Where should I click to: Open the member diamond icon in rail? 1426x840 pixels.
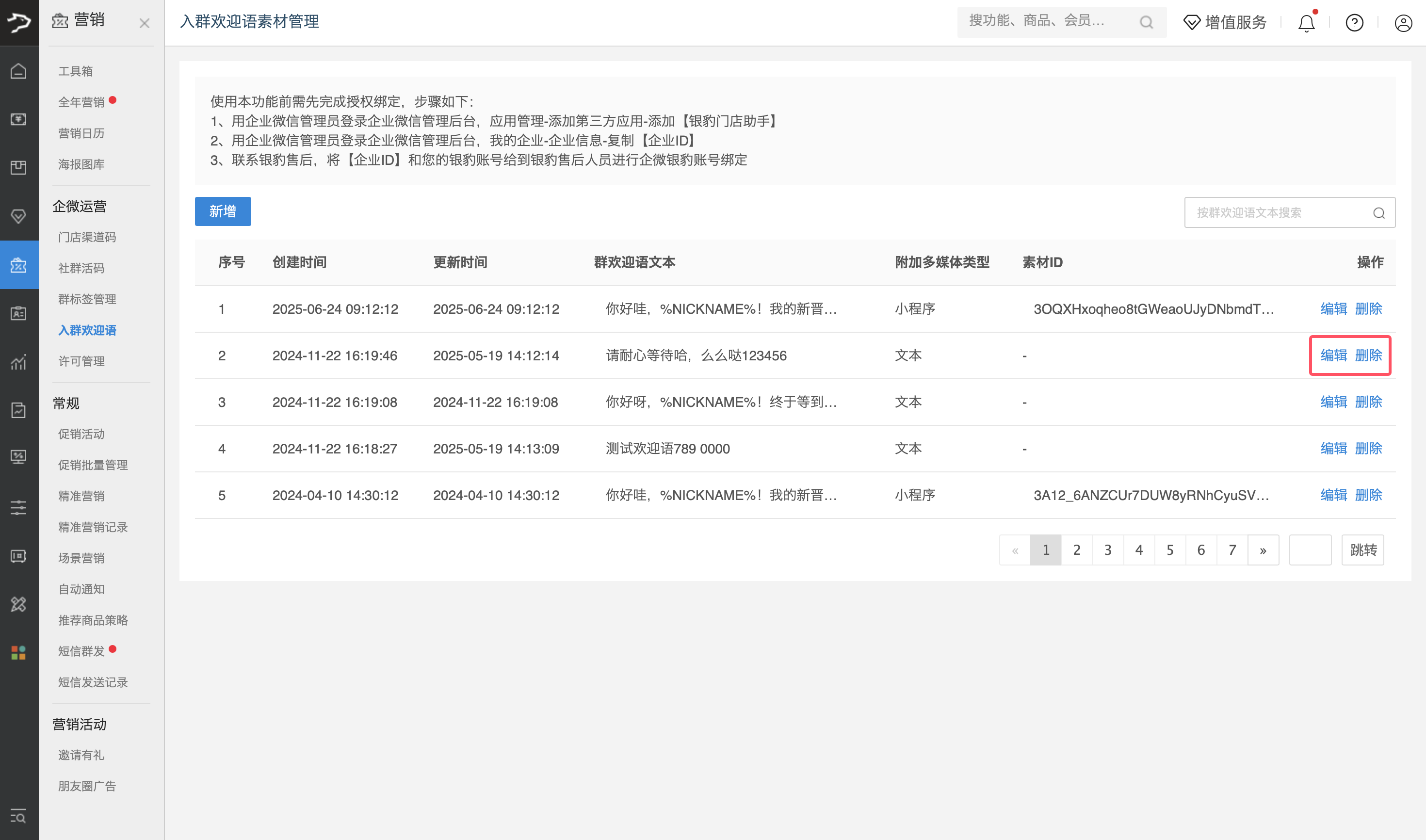point(19,216)
